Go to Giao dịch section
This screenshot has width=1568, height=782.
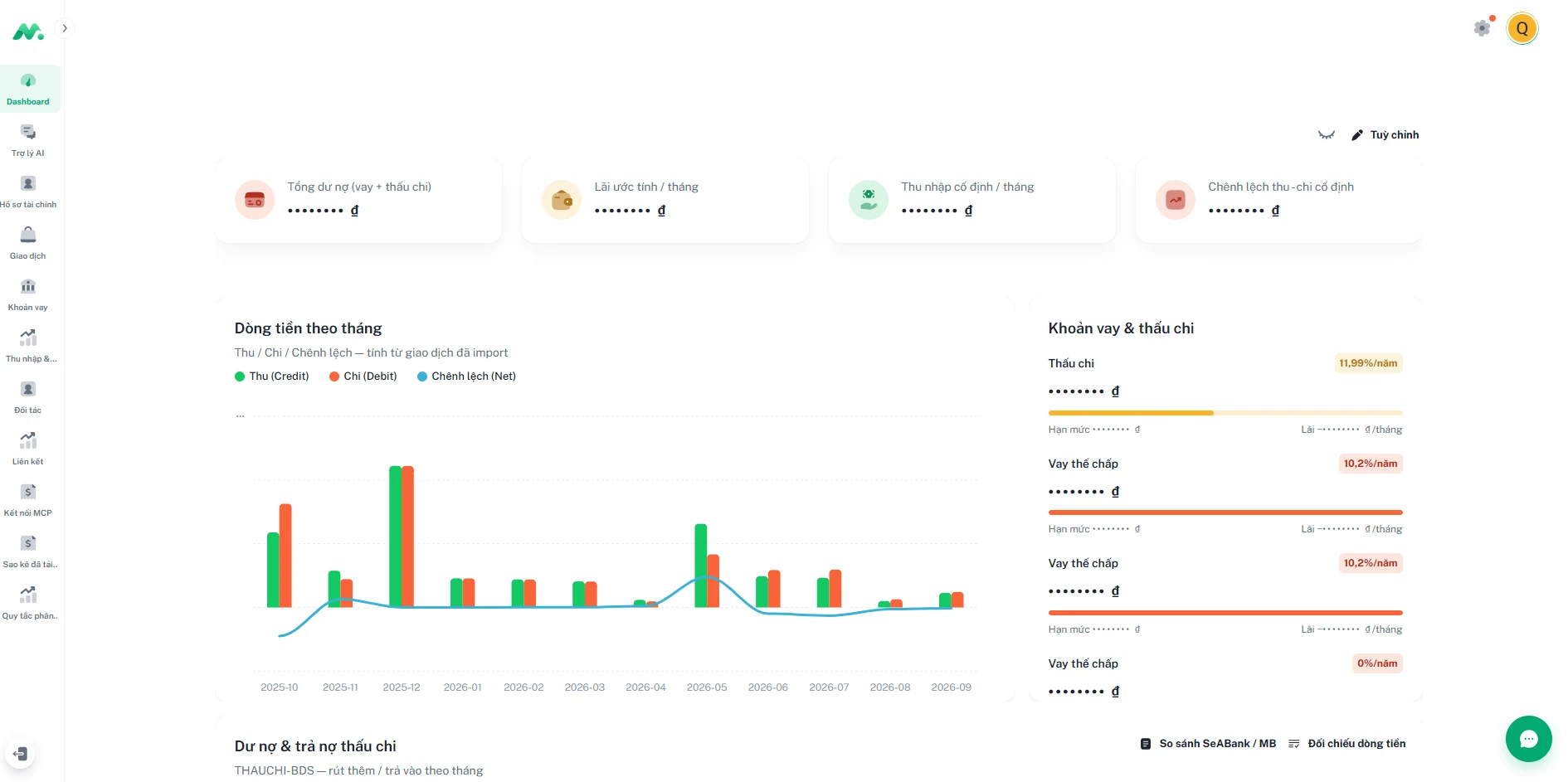click(x=28, y=243)
